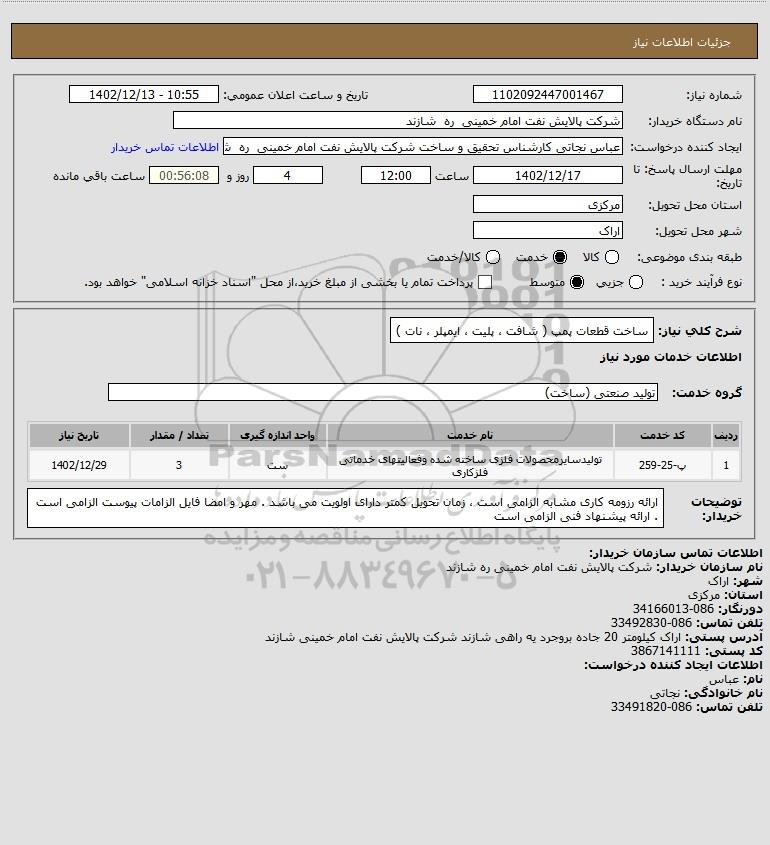Screen dimensions: 770x845
Task: Click the buyer notes text box
Action: (x=345, y=508)
